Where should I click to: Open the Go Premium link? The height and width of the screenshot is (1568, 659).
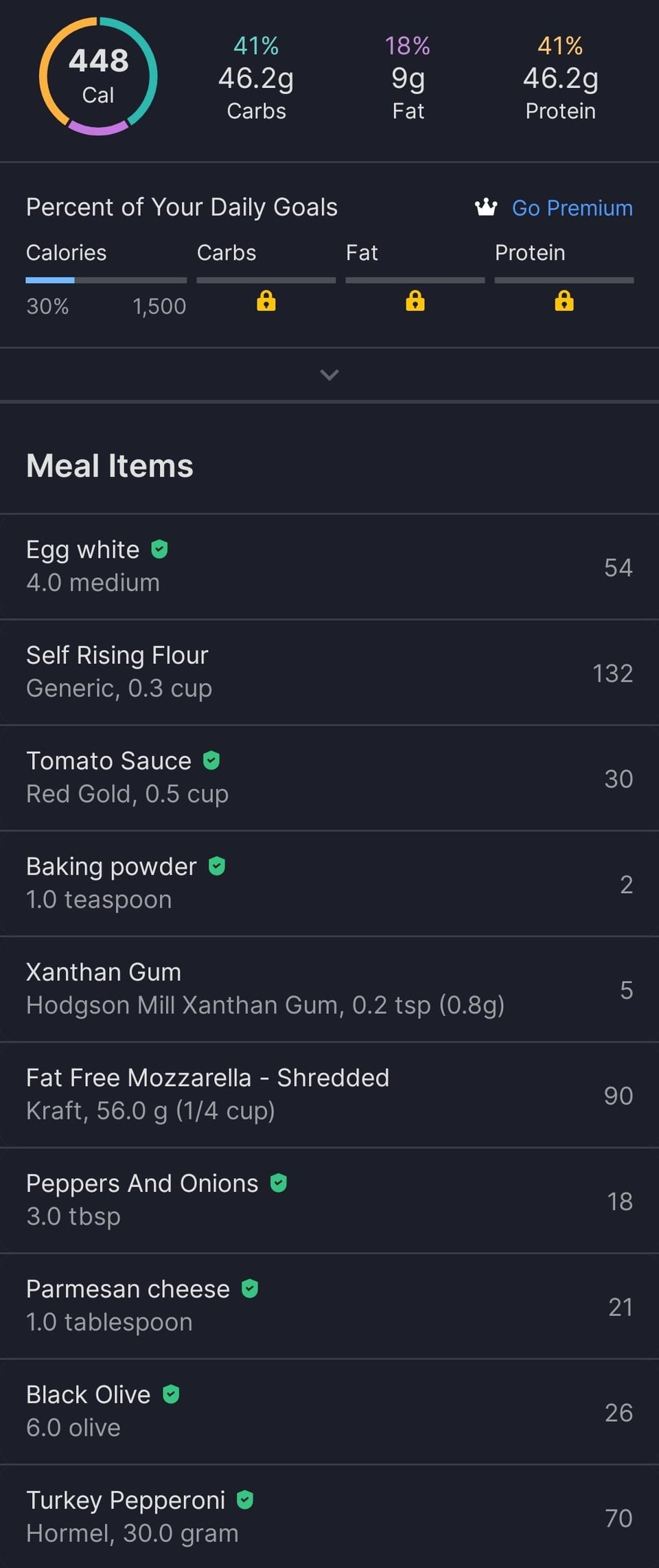click(572, 207)
